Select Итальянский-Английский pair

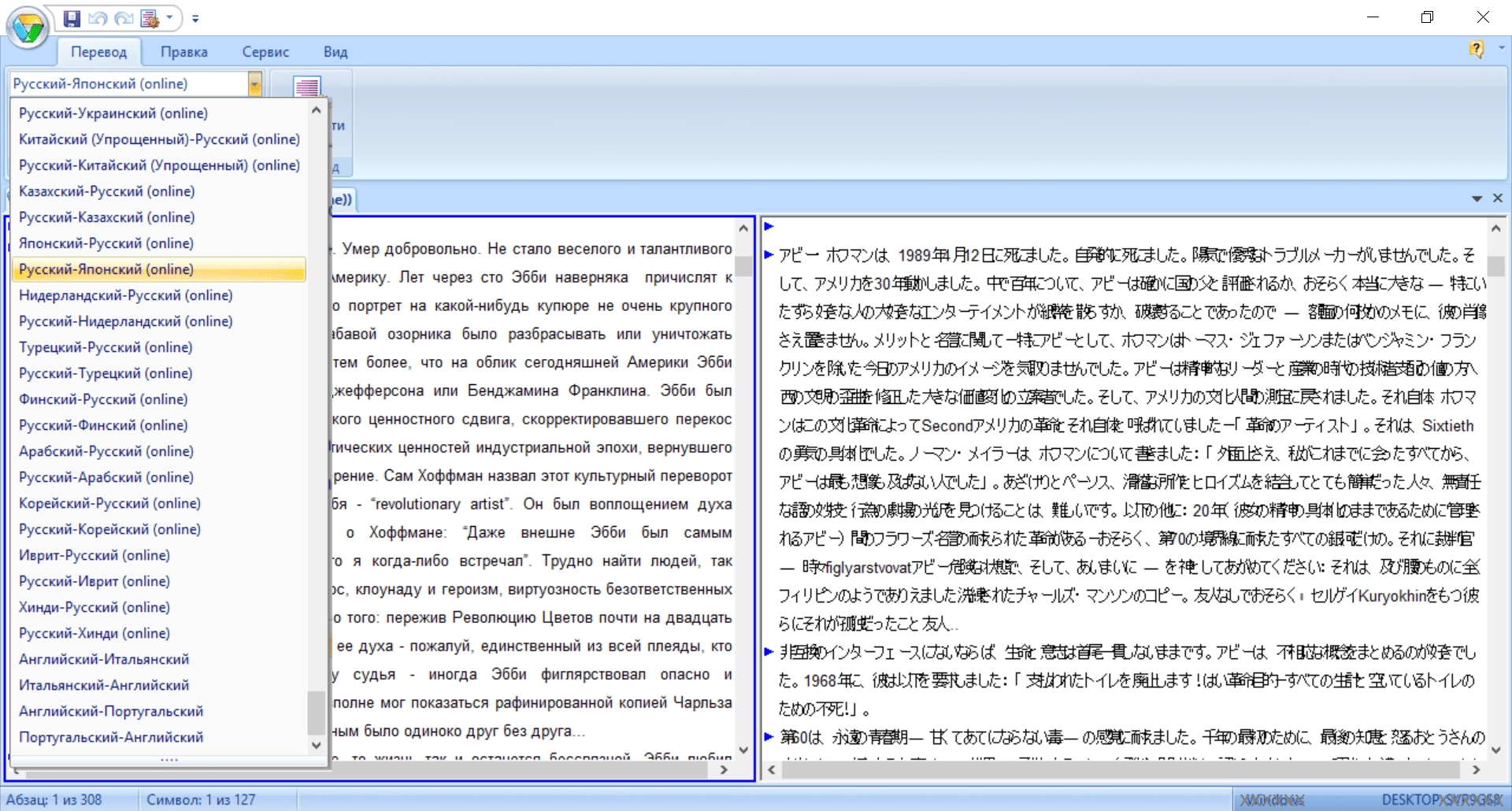pos(159,685)
